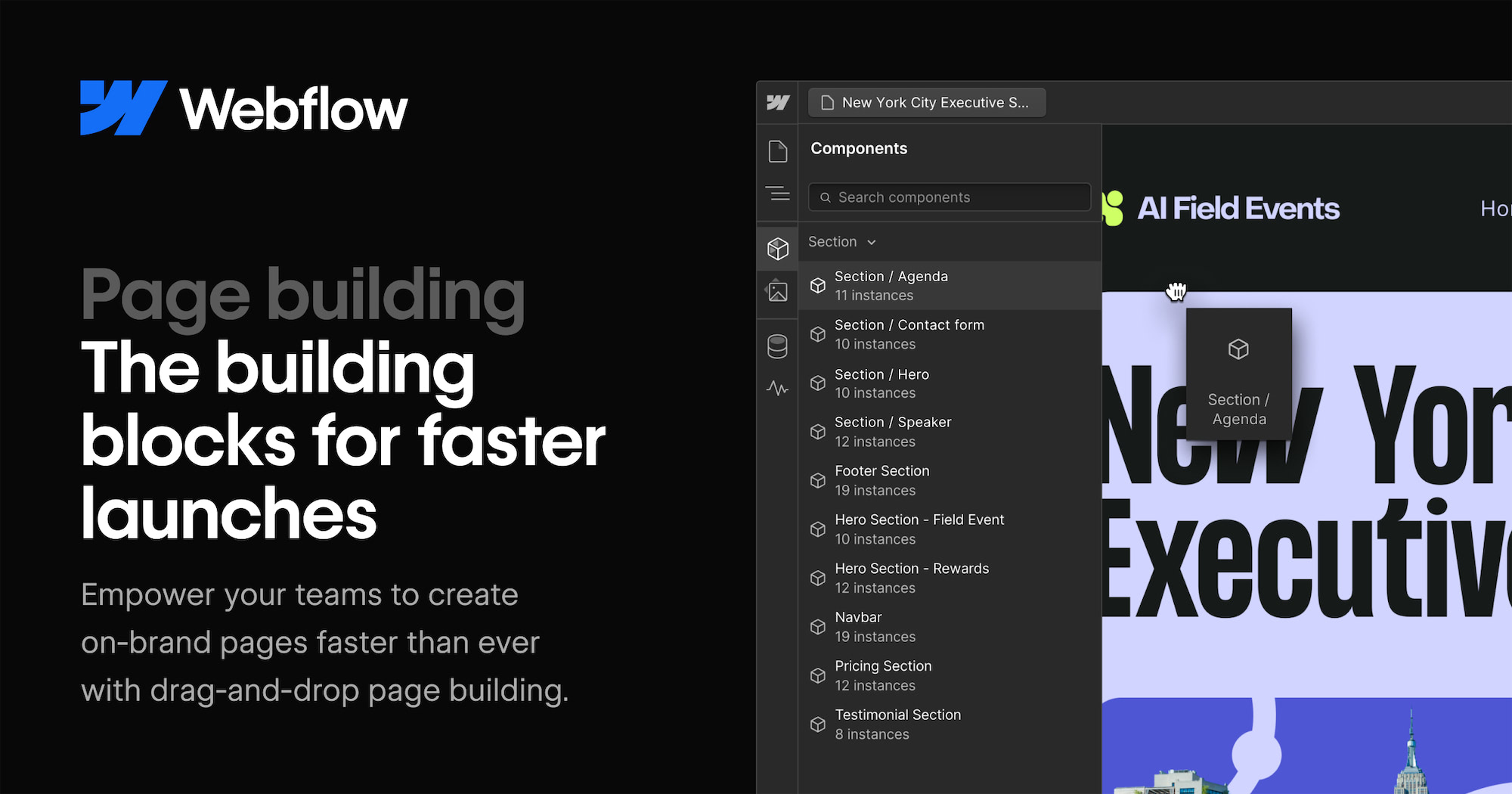Image resolution: width=1512 pixels, height=794 pixels.
Task: Expand the Section category chevron
Action: [872, 242]
